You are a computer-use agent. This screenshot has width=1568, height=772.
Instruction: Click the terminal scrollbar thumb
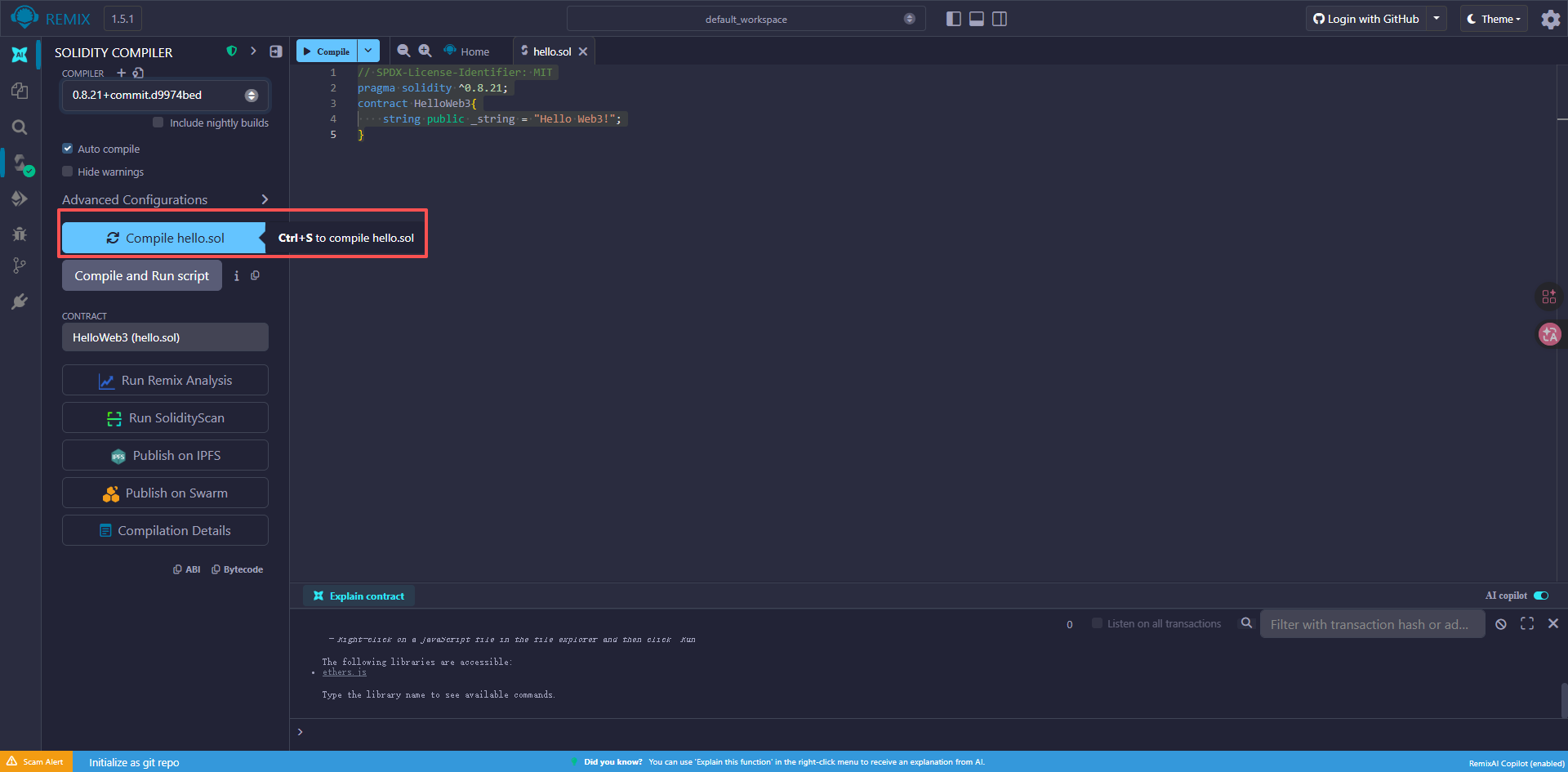1565,700
